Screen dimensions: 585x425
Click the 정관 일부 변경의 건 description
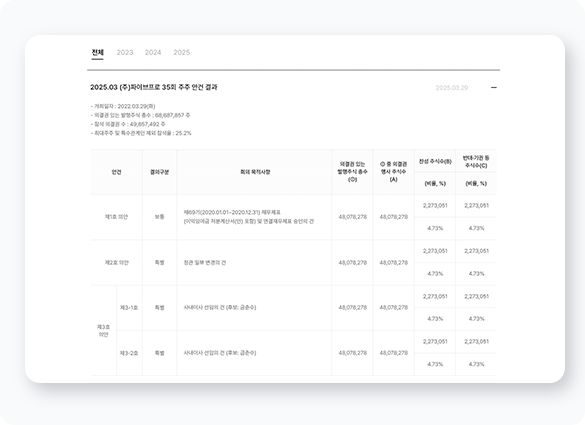click(x=204, y=263)
